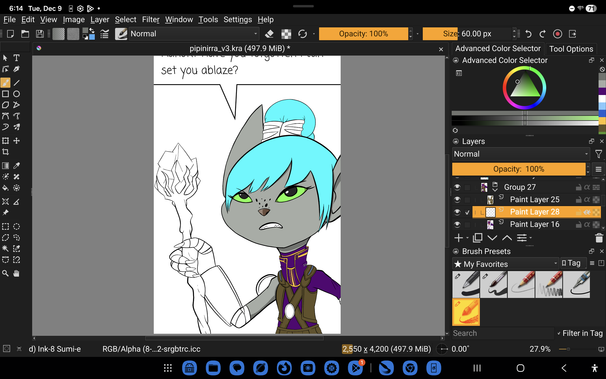This screenshot has width=606, height=379.
Task: Select the Reference Images pin tool
Action: (x=5, y=212)
